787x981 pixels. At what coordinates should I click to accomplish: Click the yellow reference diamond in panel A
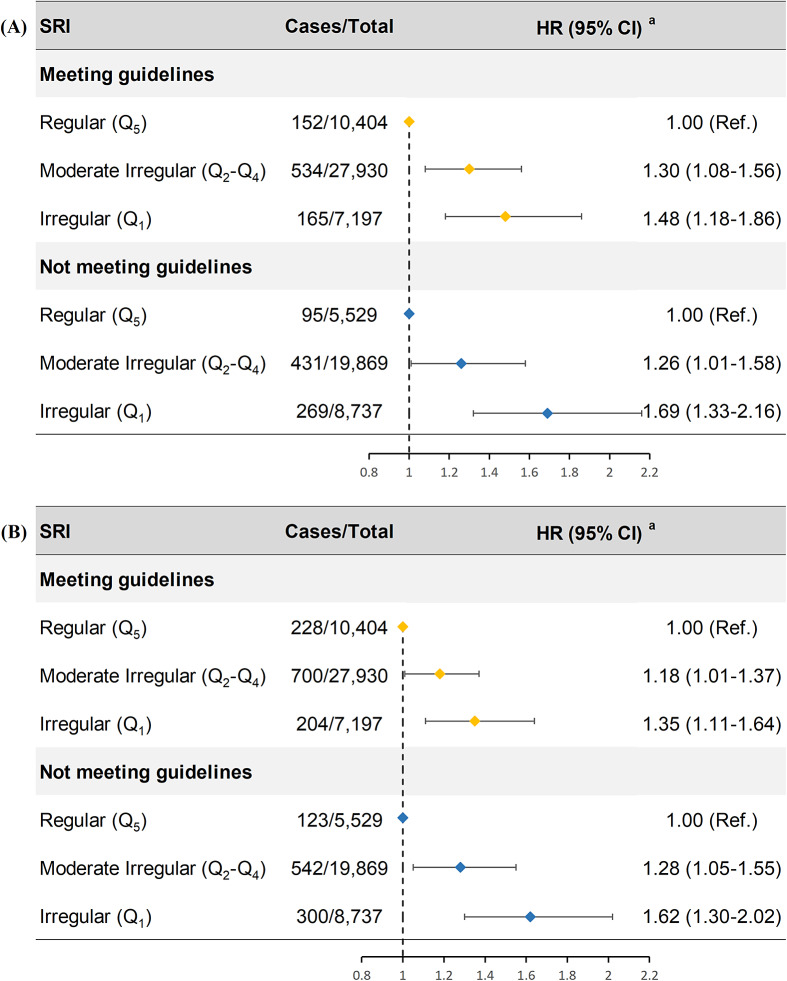click(409, 121)
